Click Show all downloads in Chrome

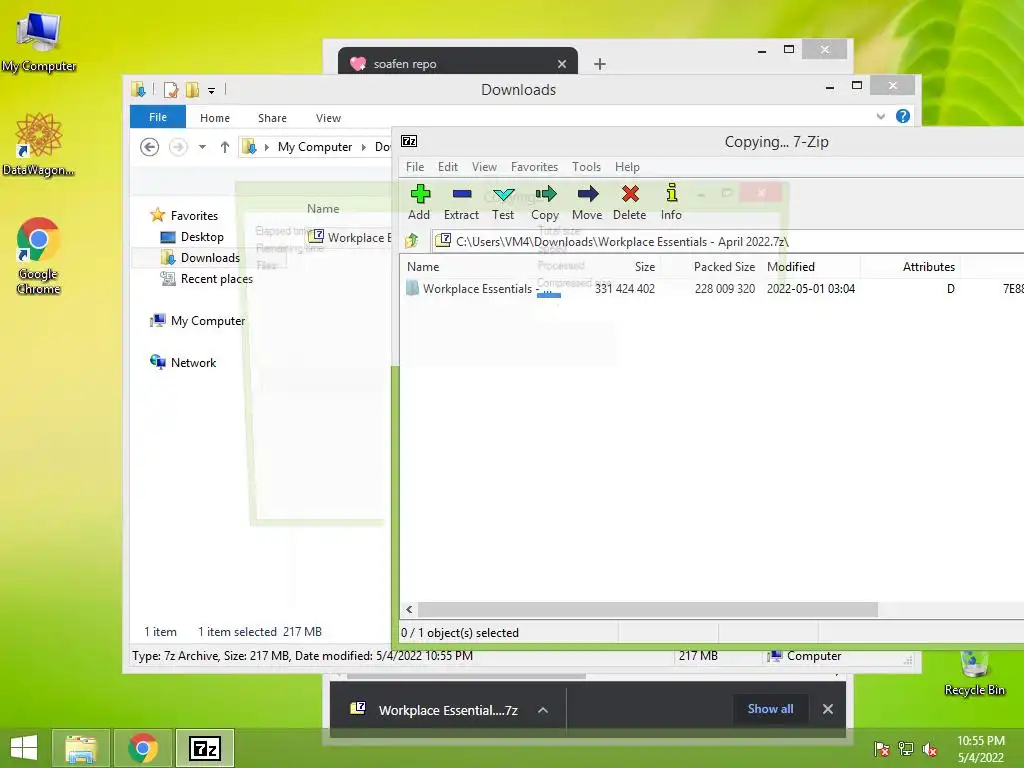click(x=771, y=709)
